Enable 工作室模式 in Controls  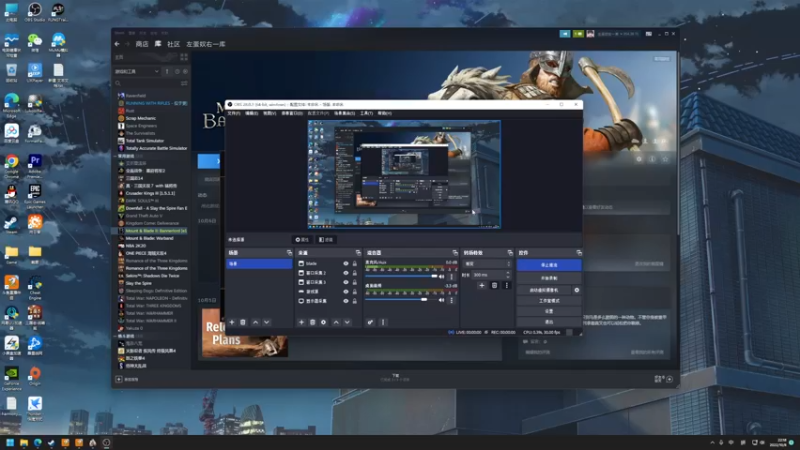[549, 301]
